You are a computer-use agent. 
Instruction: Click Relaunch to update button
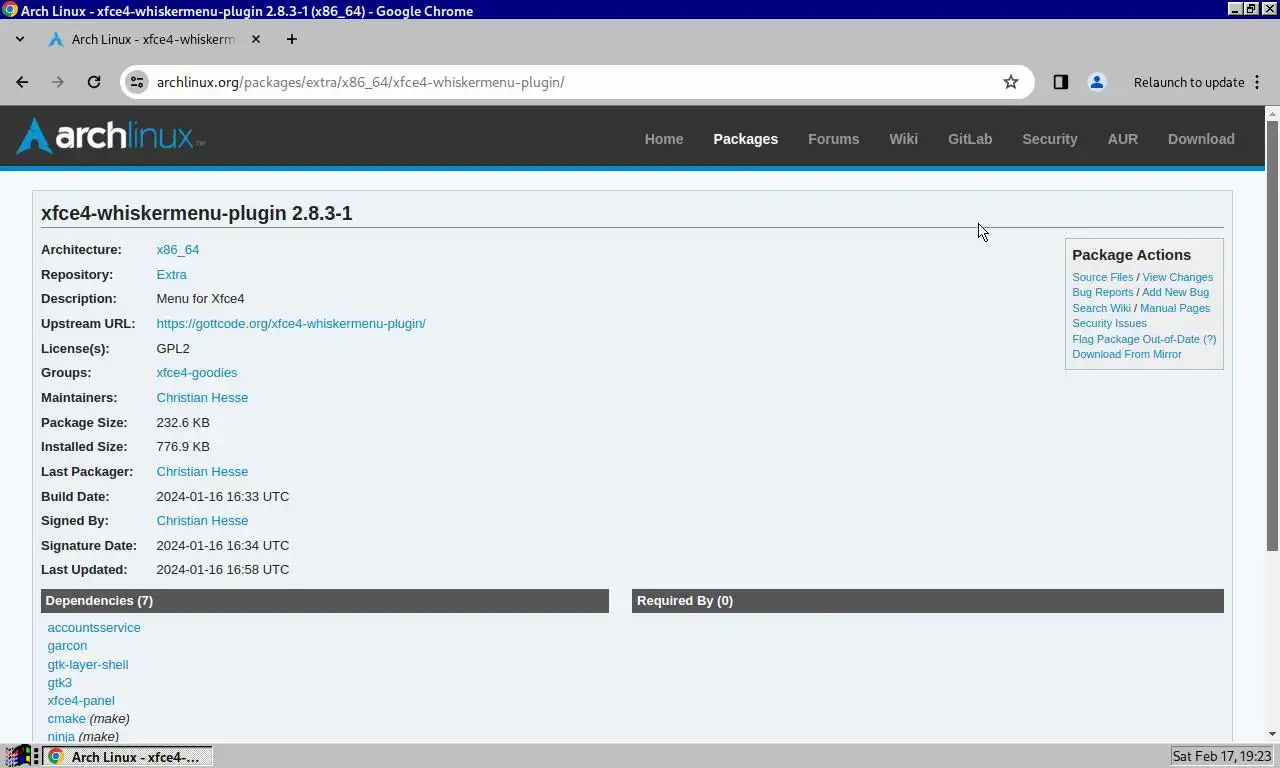(1189, 82)
